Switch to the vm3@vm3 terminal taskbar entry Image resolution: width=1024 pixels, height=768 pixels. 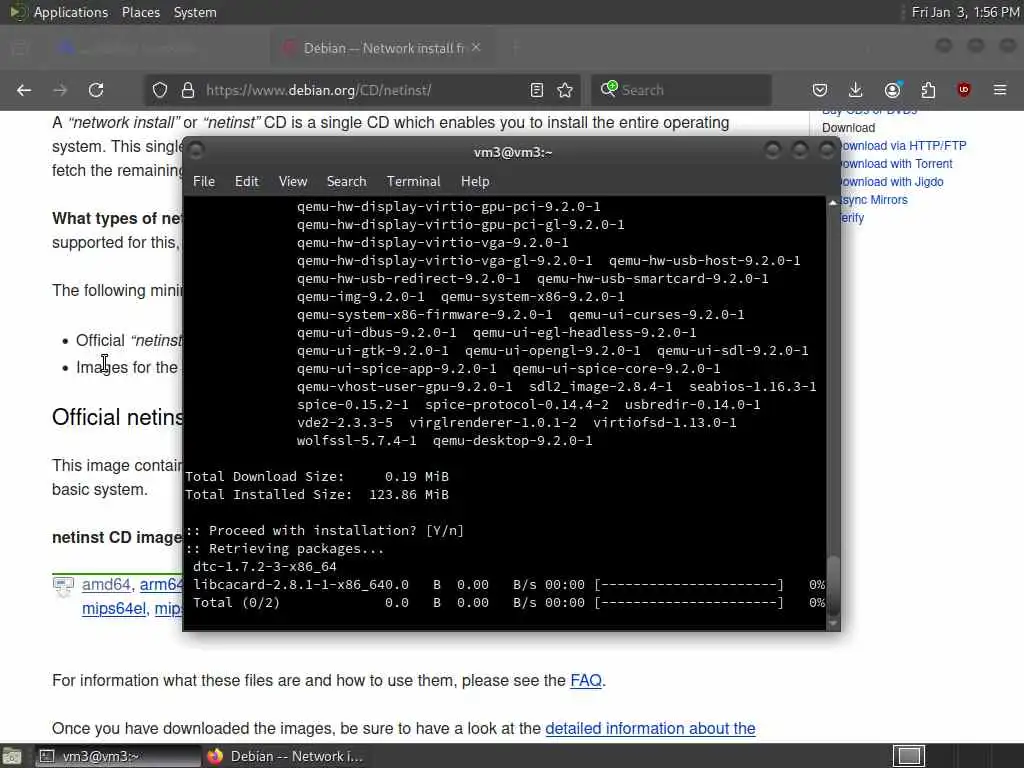coord(116,756)
